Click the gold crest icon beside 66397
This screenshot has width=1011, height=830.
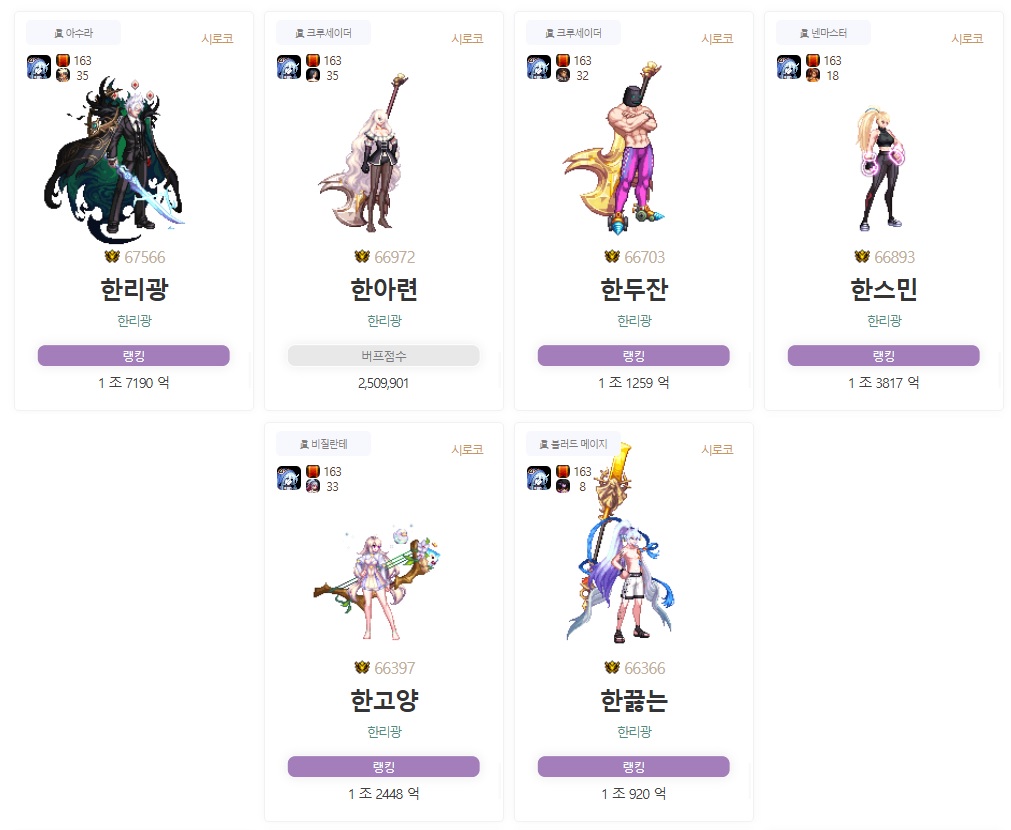click(362, 667)
